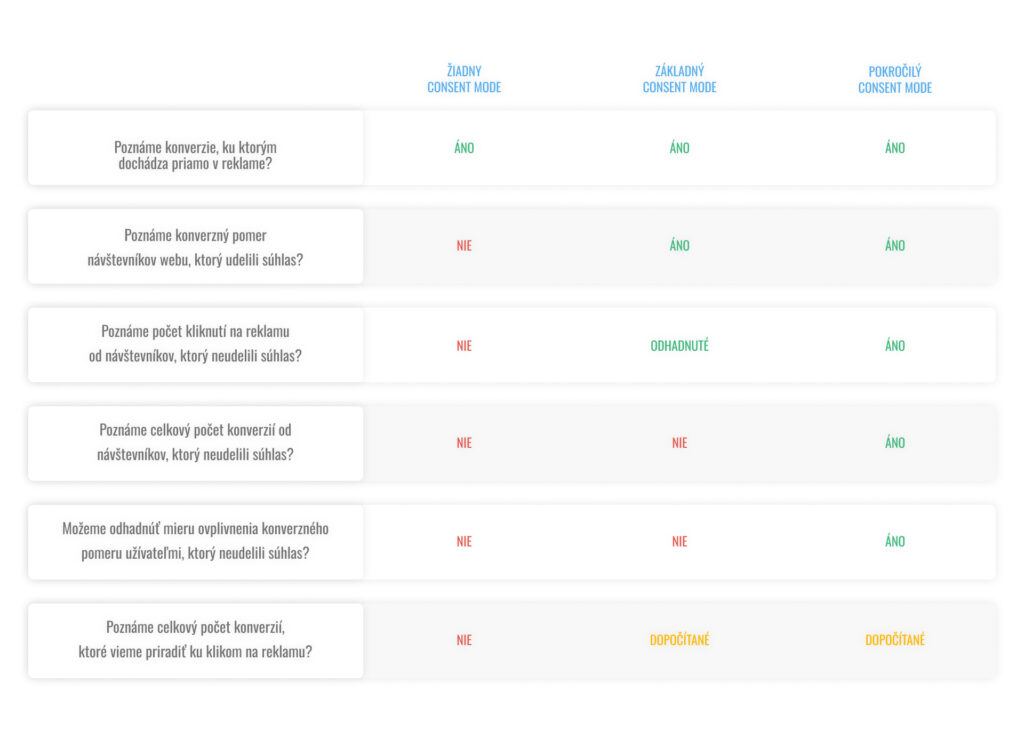Click "NIE" under Základný in the "Možeme odhadnúť" row
The height and width of the screenshot is (740, 1024).
coord(680,542)
